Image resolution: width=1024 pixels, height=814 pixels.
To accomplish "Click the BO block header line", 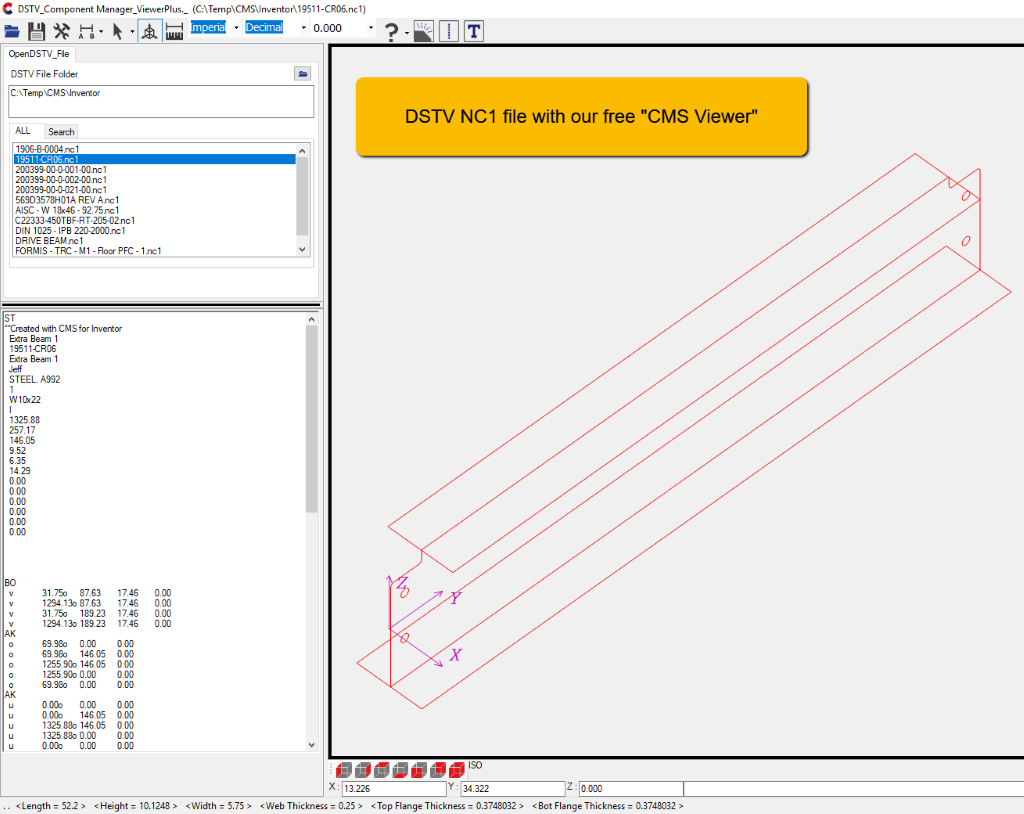I will (10, 583).
